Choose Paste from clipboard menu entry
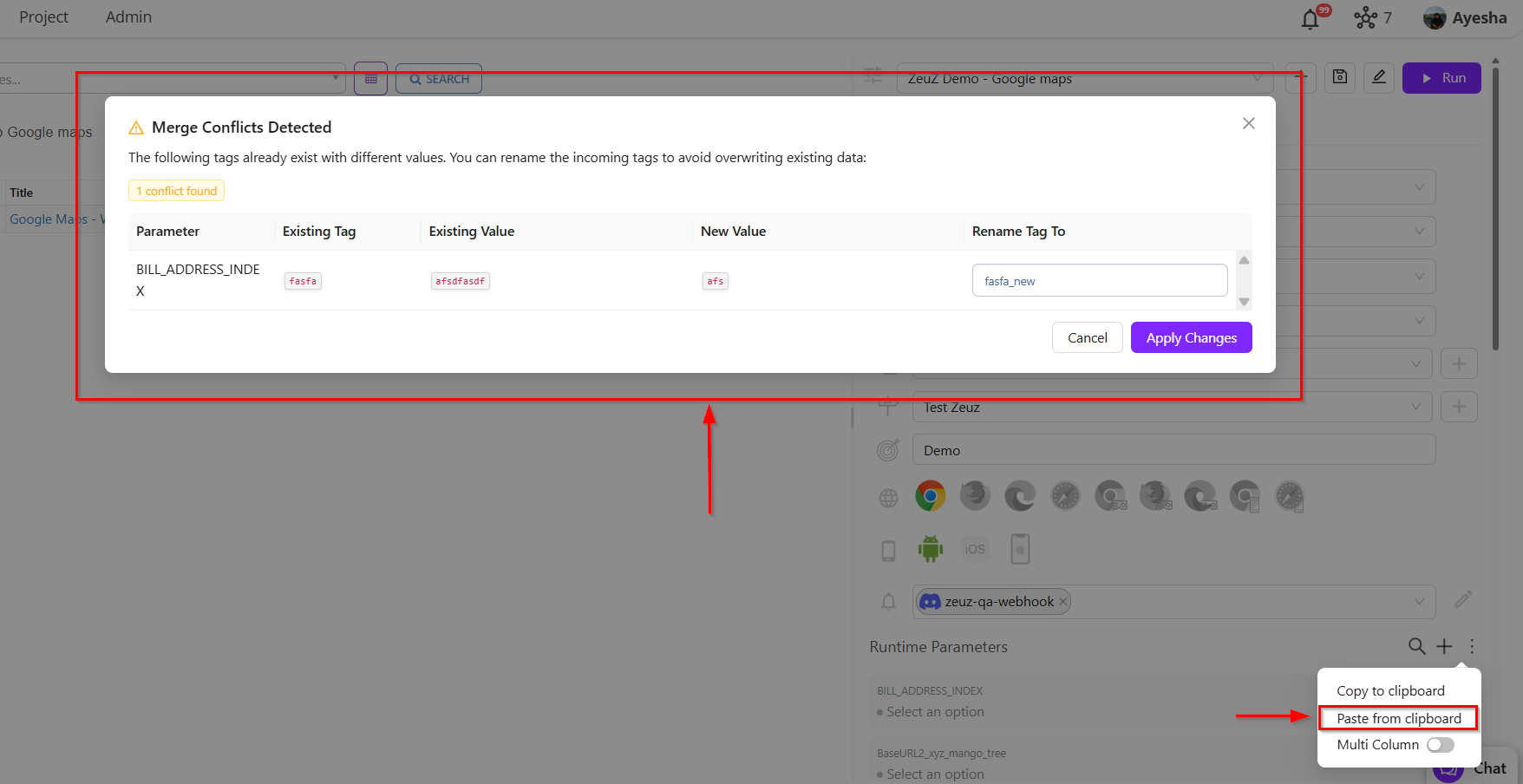The width and height of the screenshot is (1523, 784). tap(1398, 718)
